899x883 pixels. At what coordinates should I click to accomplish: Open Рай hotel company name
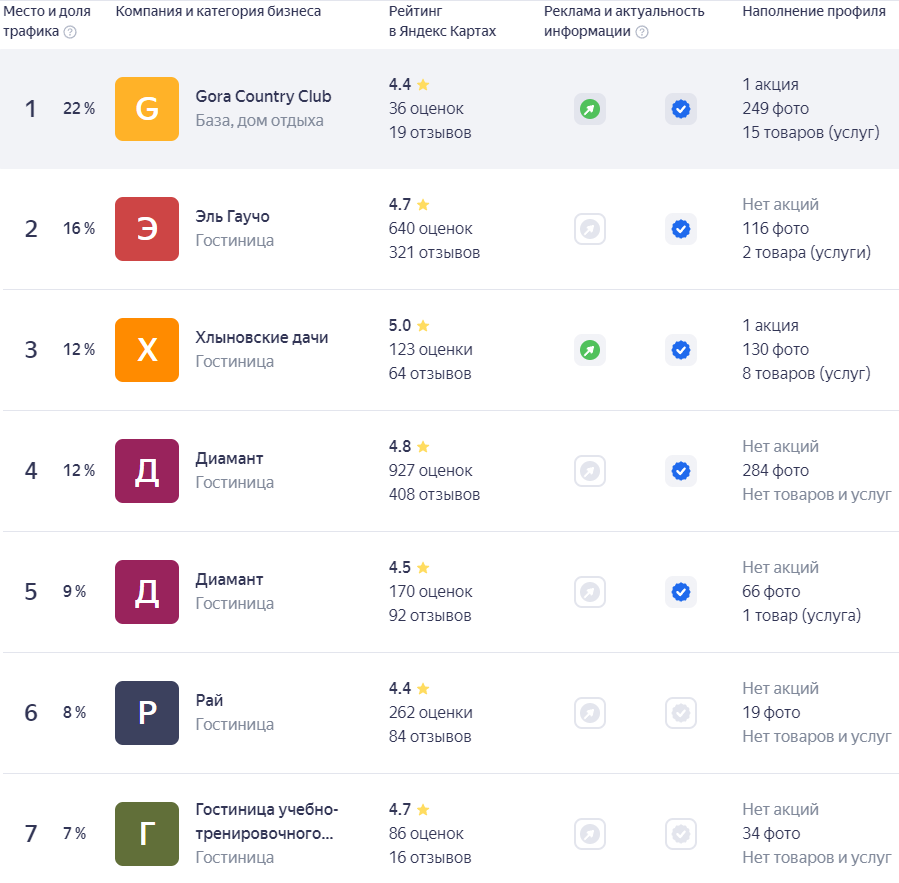tap(209, 701)
